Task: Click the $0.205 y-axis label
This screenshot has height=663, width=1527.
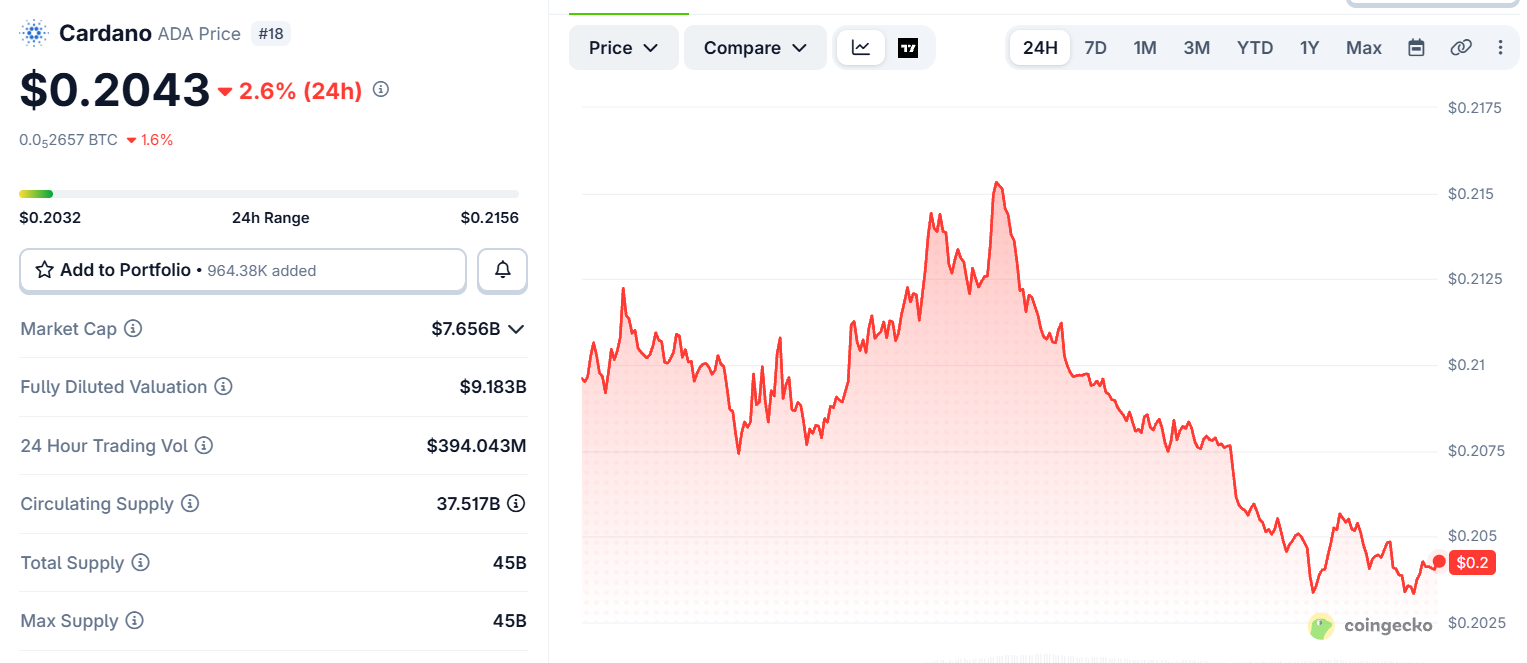Action: 1470,536
